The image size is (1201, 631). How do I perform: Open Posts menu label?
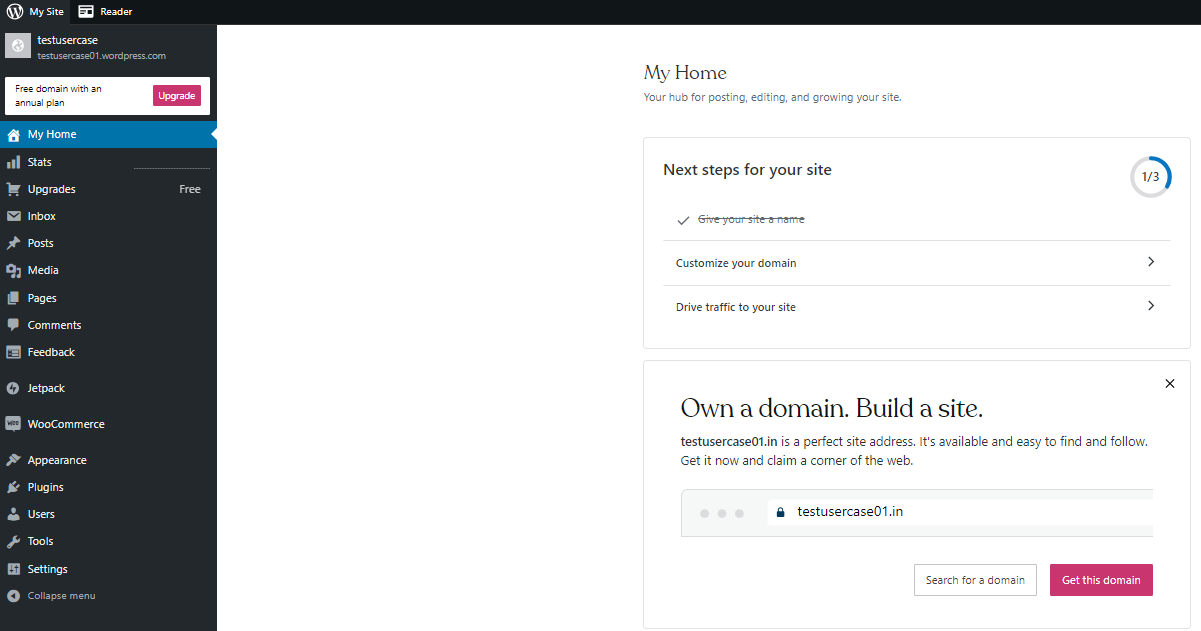[x=41, y=243]
